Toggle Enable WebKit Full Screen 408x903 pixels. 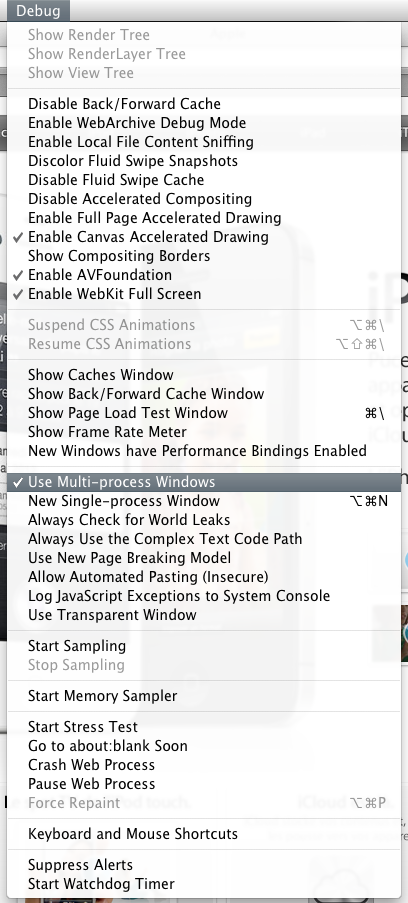(204, 294)
